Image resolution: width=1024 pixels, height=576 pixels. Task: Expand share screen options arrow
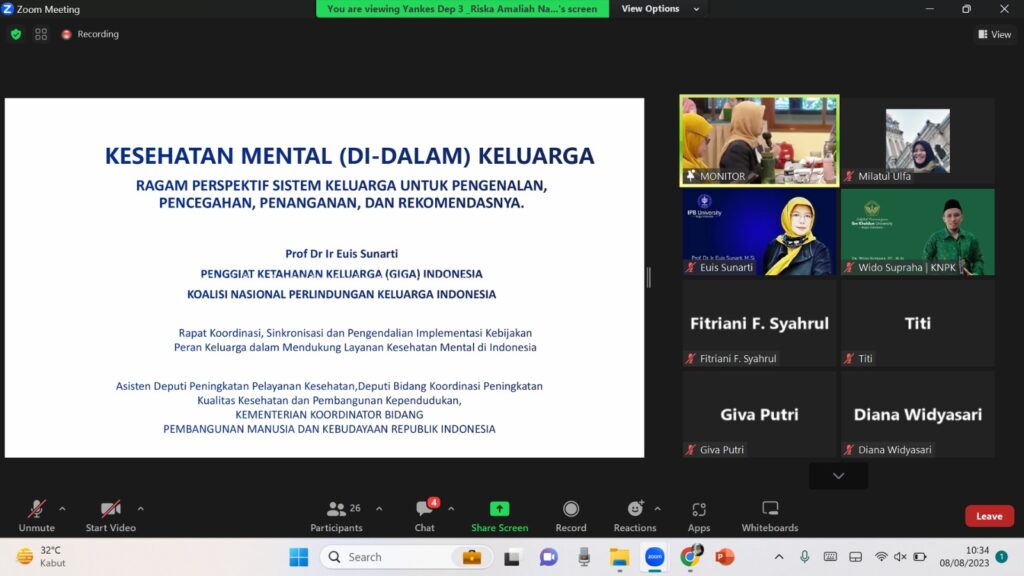pos(526,508)
